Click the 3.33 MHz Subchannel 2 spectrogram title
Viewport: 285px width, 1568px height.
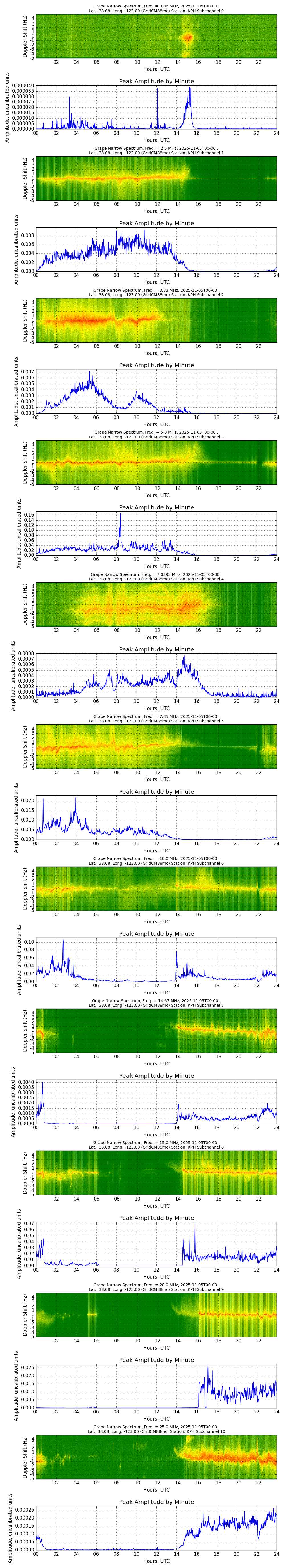156,292
